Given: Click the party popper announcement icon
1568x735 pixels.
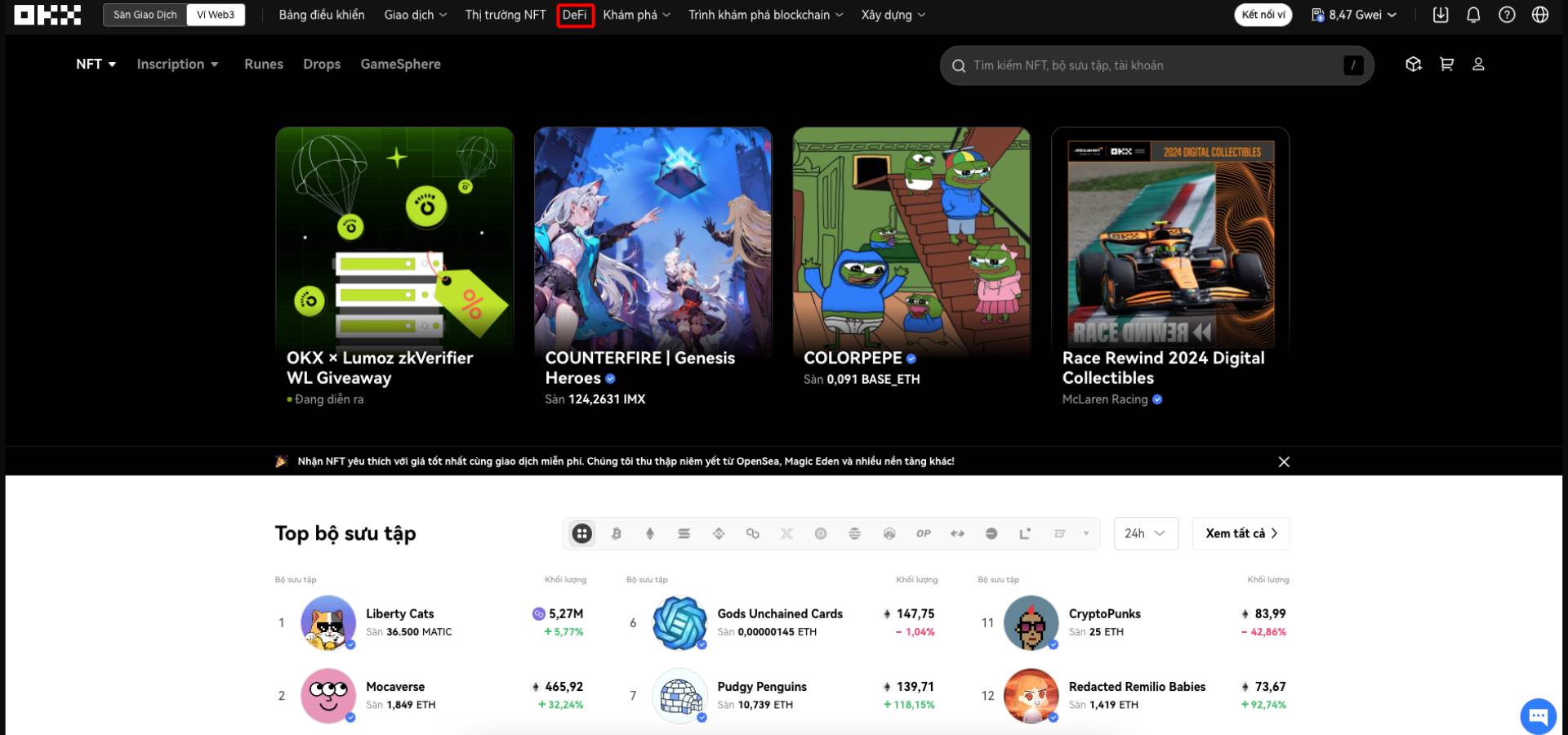Looking at the screenshot, I should (x=282, y=461).
